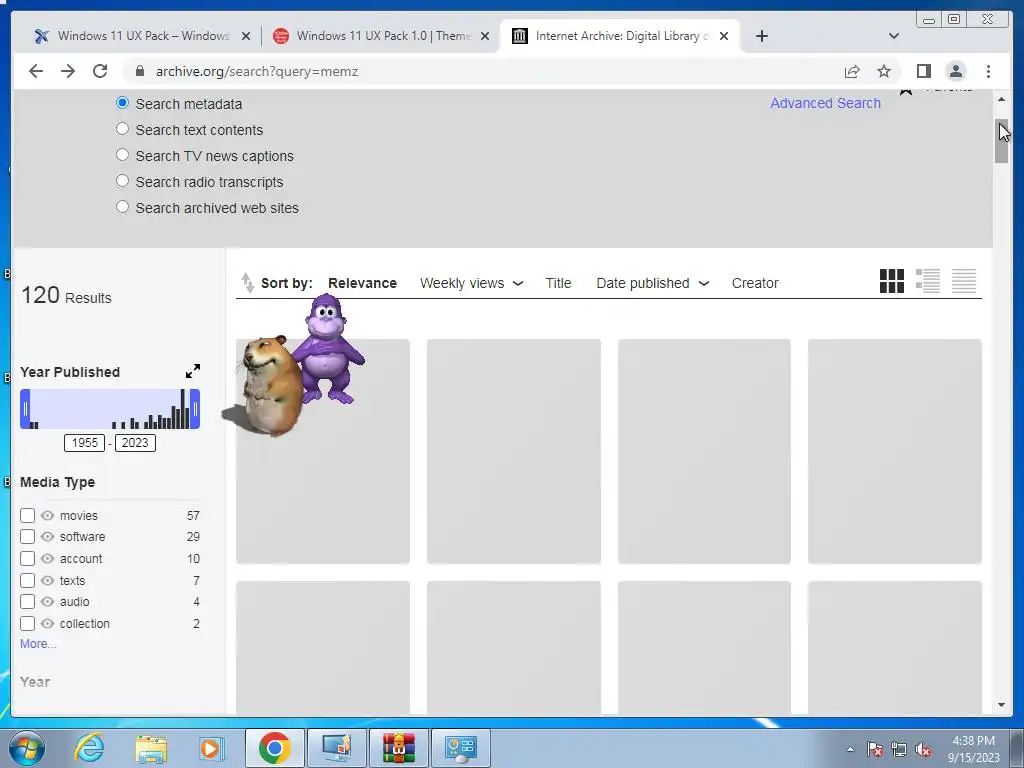Hide movies using the eye icon
This screenshot has height=768, width=1024.
tap(47, 515)
